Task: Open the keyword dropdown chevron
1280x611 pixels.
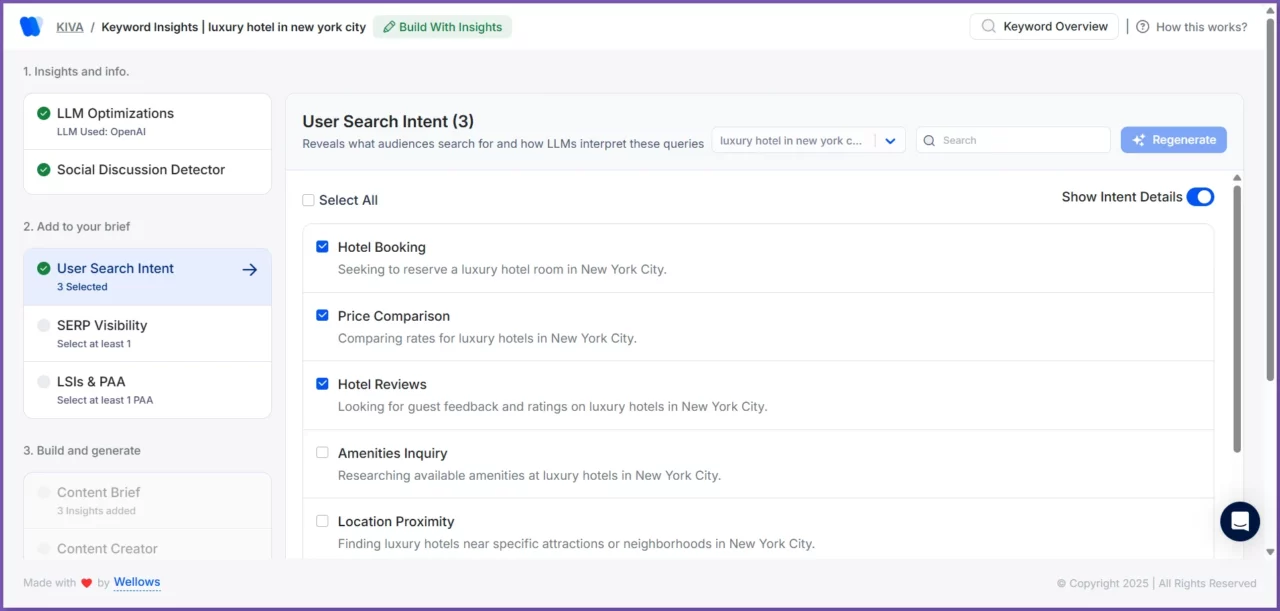Action: (890, 141)
